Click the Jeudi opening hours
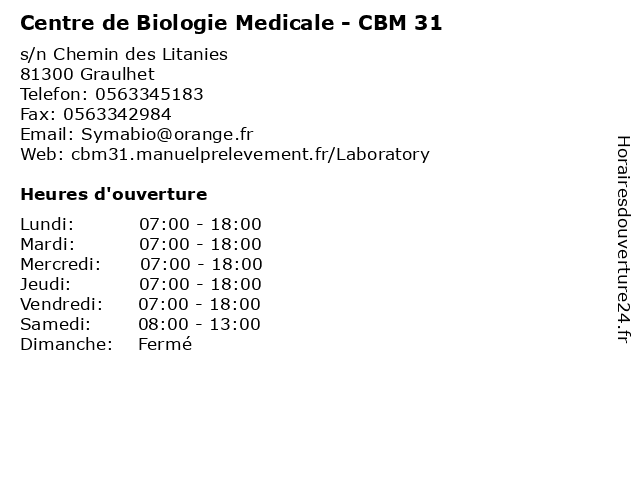This screenshot has width=640, height=480. [x=200, y=284]
